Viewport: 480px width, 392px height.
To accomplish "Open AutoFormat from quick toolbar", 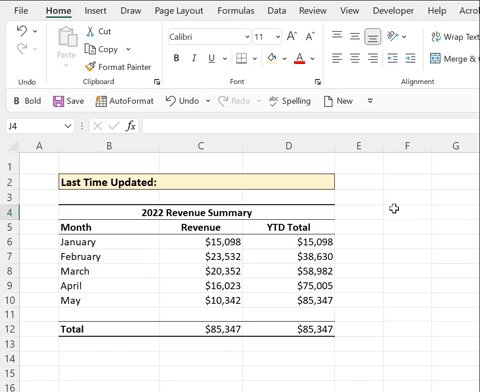I will tap(124, 101).
